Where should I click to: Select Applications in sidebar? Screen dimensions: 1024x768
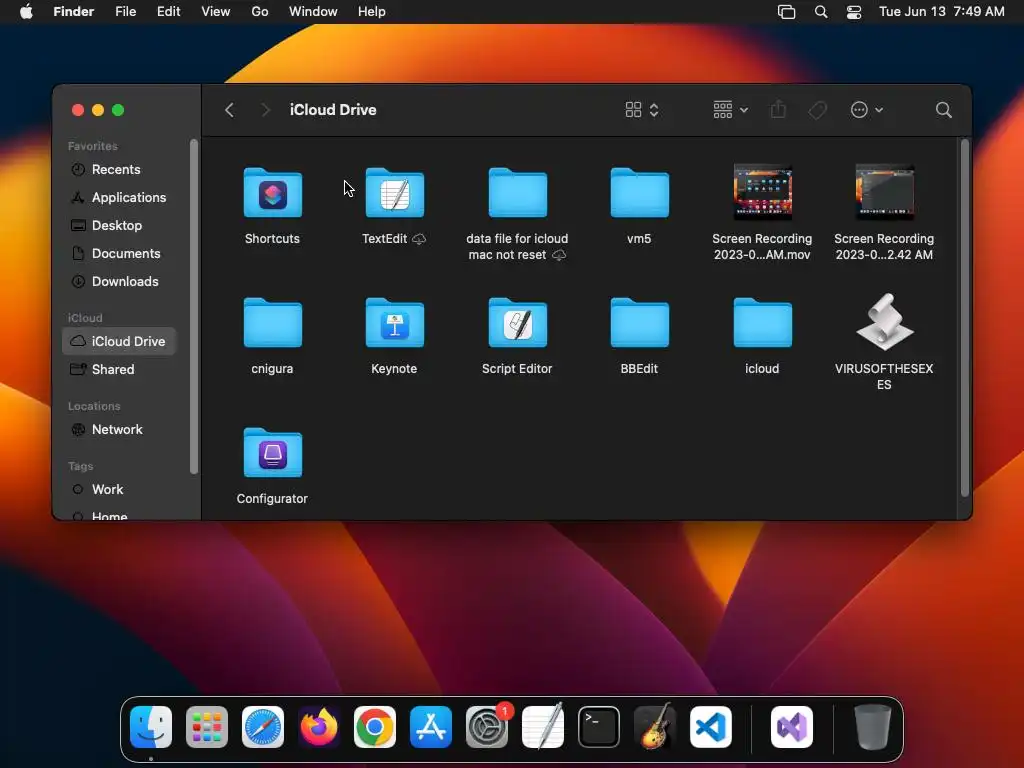tap(119, 197)
